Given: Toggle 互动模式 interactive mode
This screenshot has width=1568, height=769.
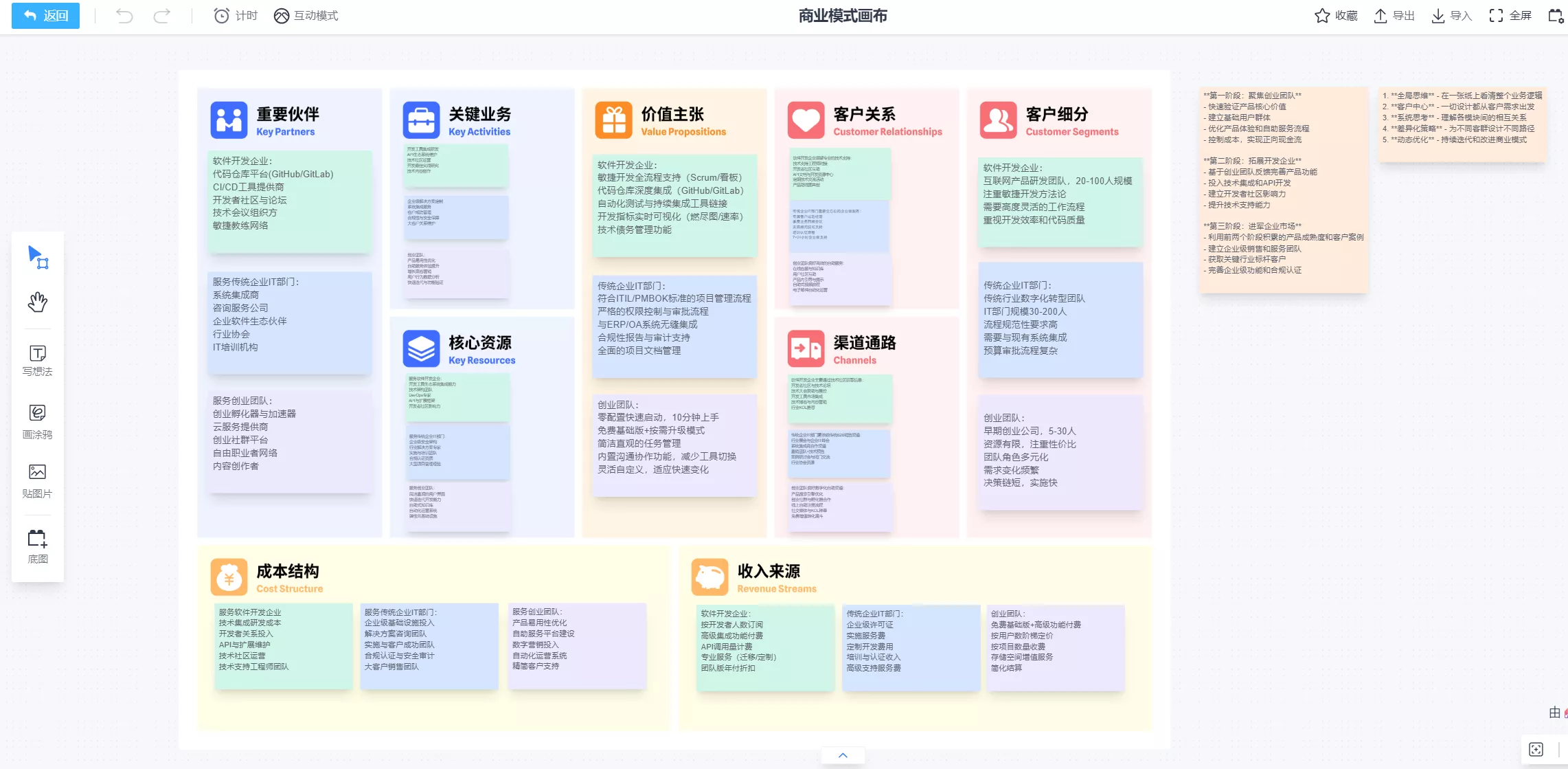Looking at the screenshot, I should tap(306, 16).
